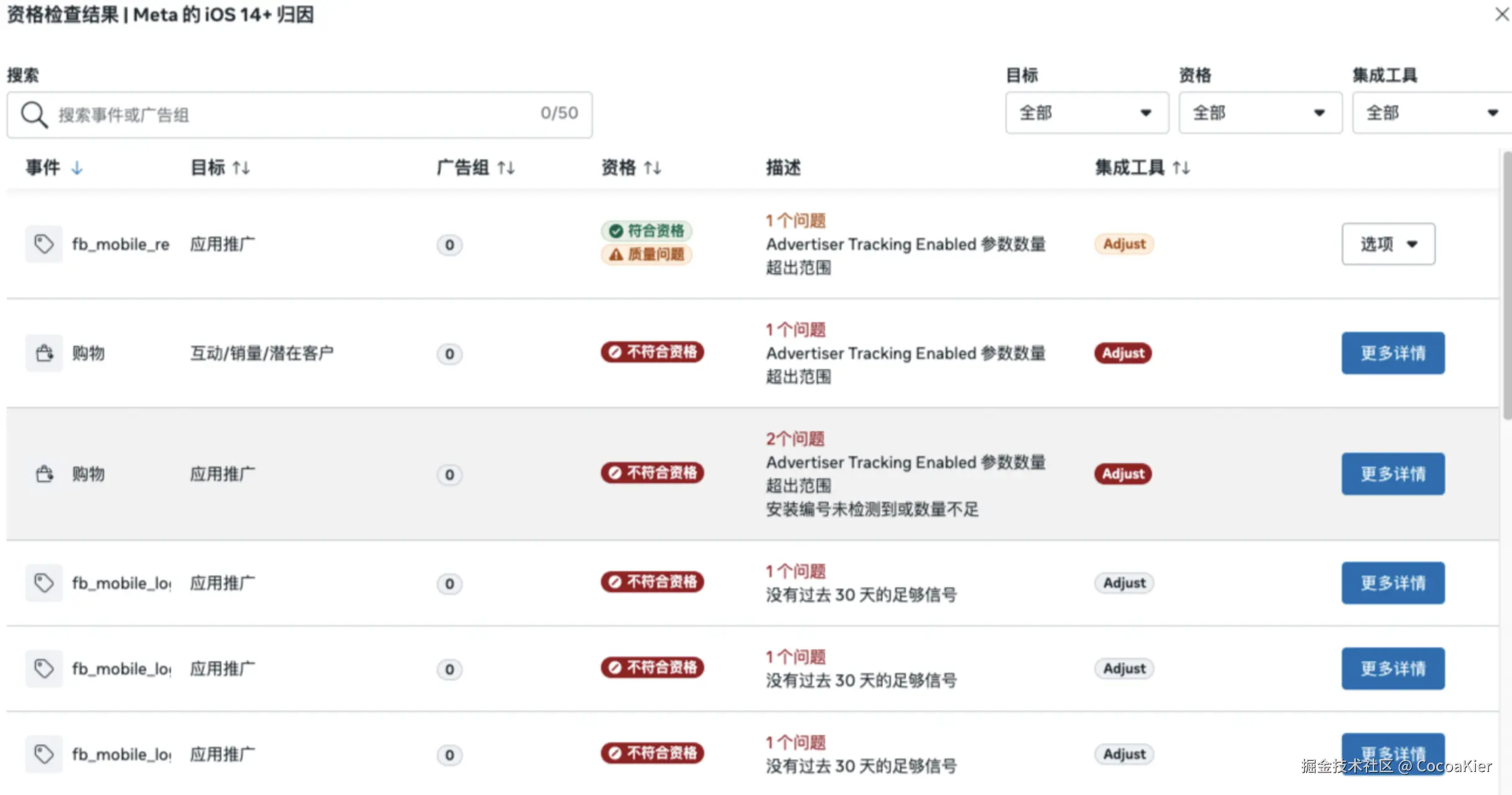This screenshot has width=1512, height=795.
Task: Click 不符合资格 badge in 2个问题 row
Action: pos(652,473)
